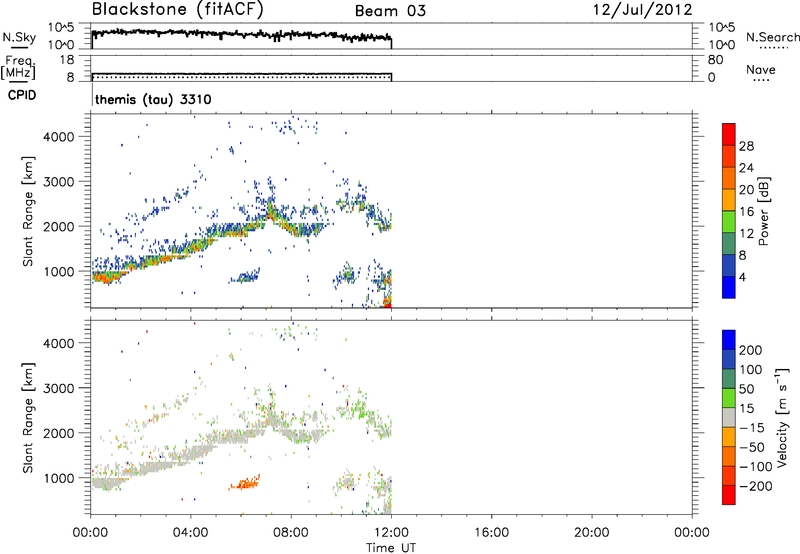Click the 08:00 time axis label
This screenshot has width=800, height=554.
(291, 533)
